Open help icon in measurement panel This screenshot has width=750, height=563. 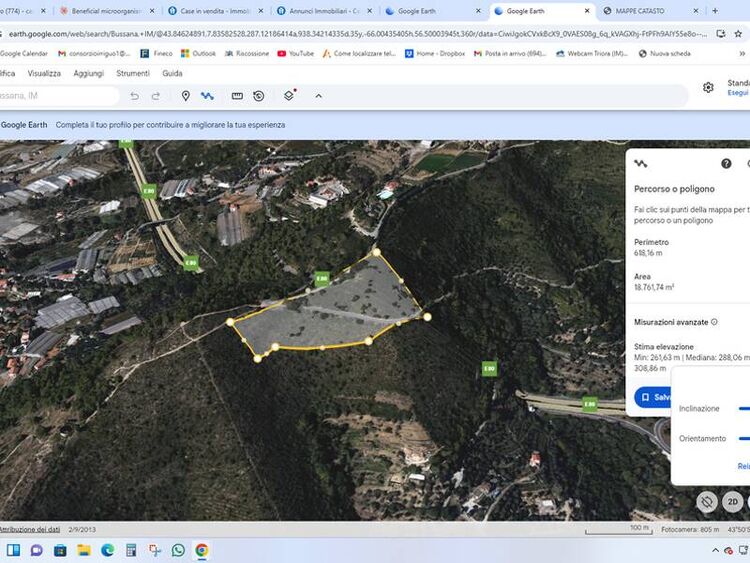pos(726,164)
